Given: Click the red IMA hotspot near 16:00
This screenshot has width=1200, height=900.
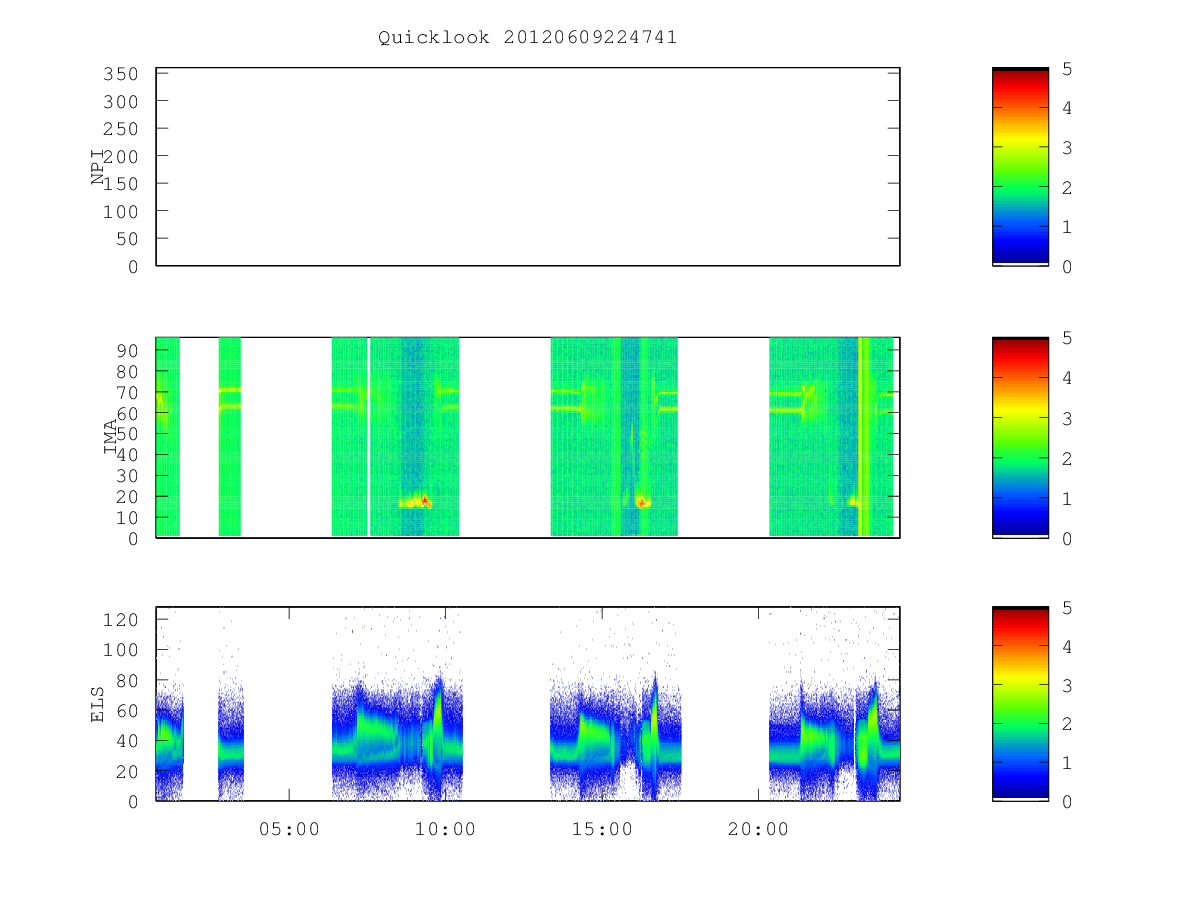Looking at the screenshot, I should [641, 502].
